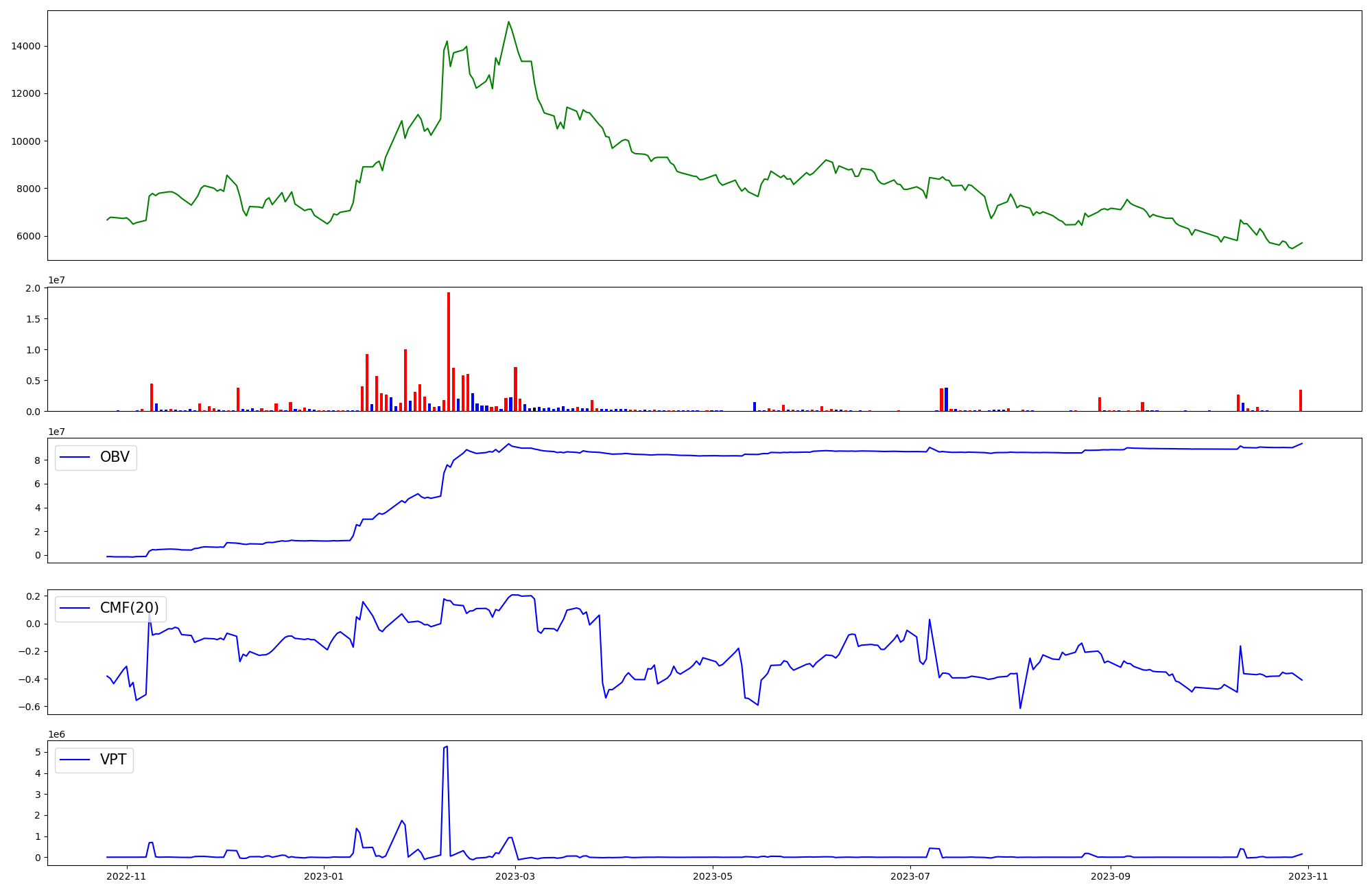Click the 2023-03 x-axis date label
This screenshot has height=892, width=1372.
(x=515, y=876)
